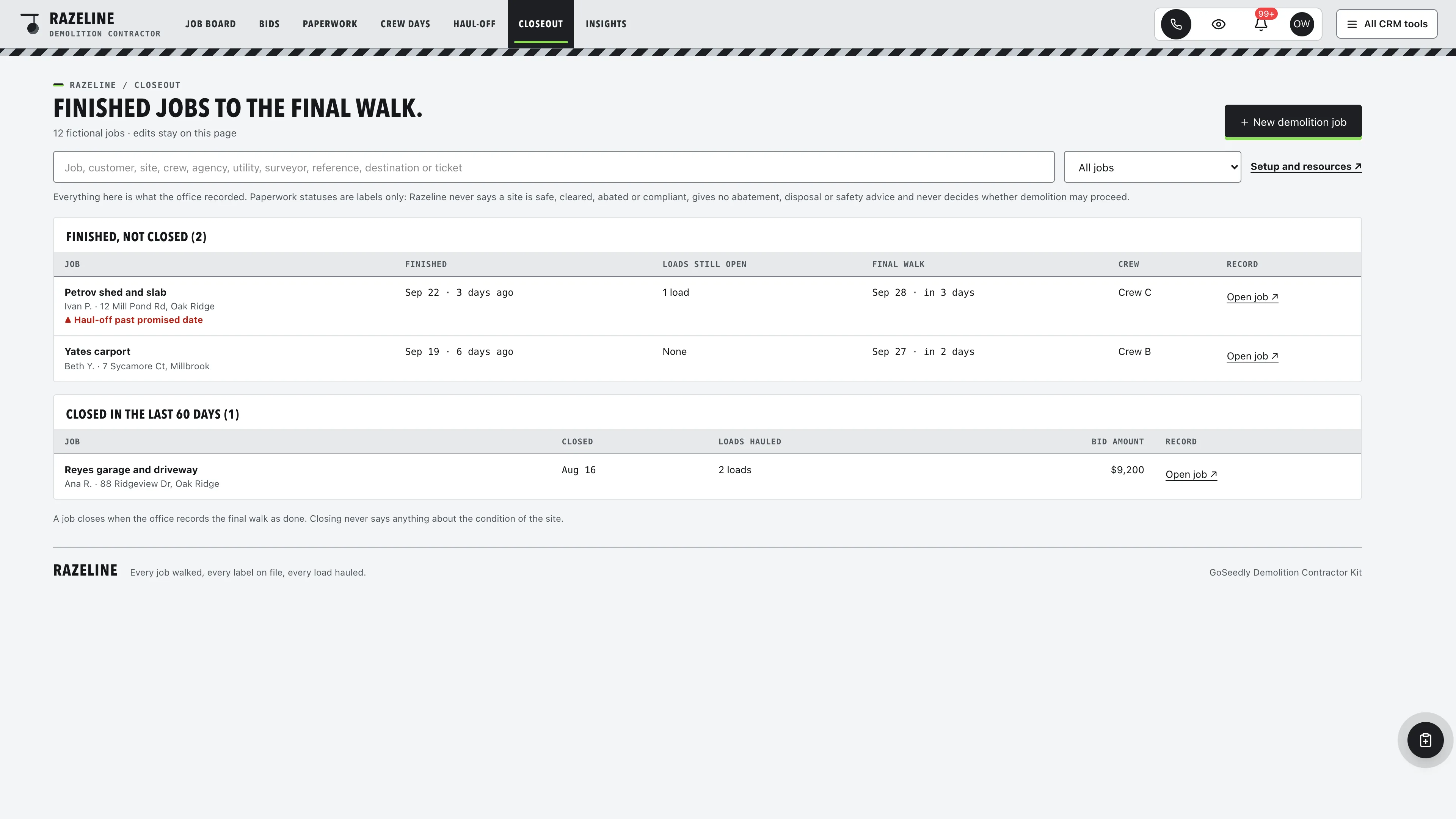Click Petrov shed and slab job name
The width and height of the screenshot is (1456, 819).
point(115,292)
